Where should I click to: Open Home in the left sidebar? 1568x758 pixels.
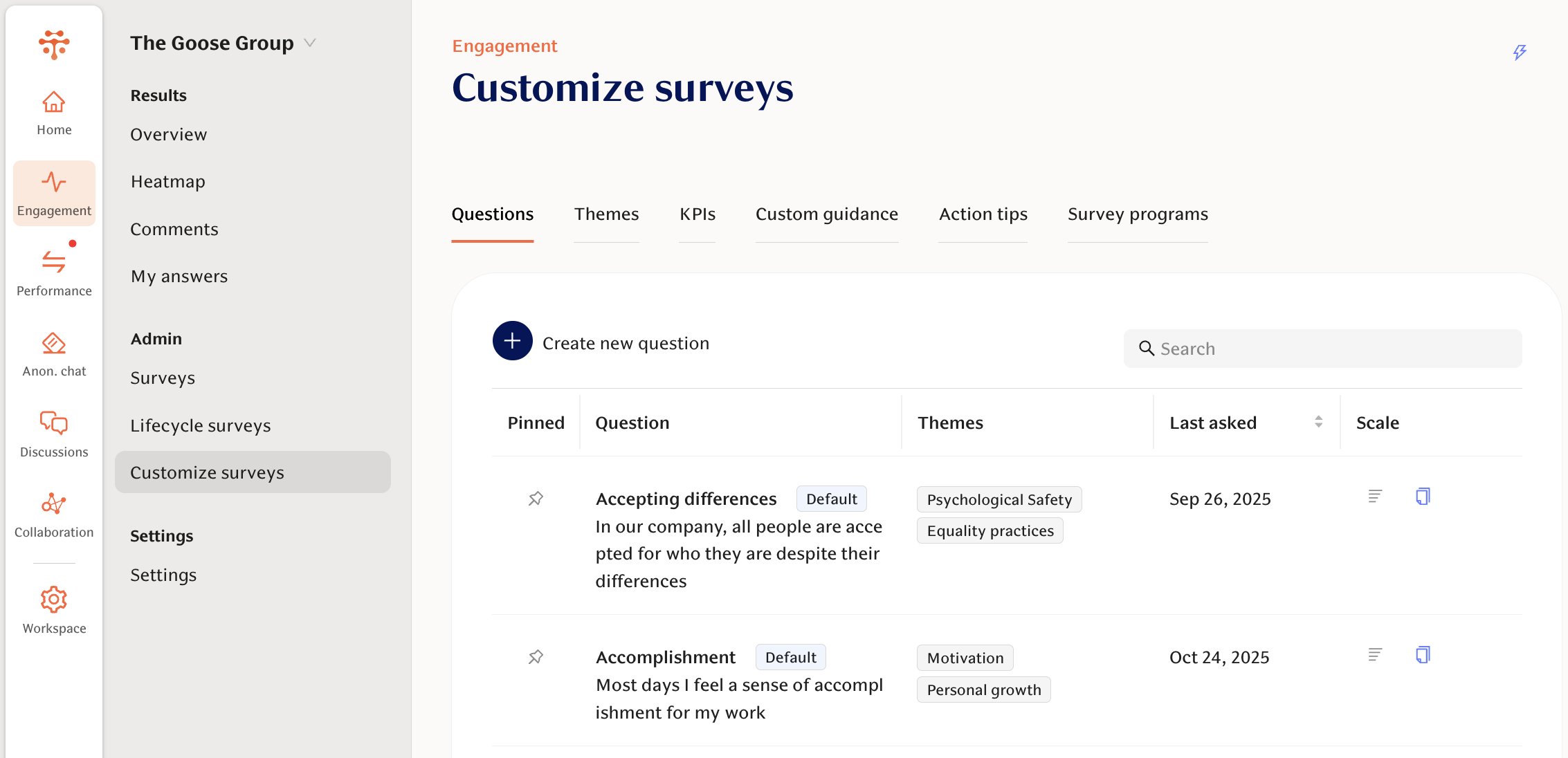tap(54, 113)
